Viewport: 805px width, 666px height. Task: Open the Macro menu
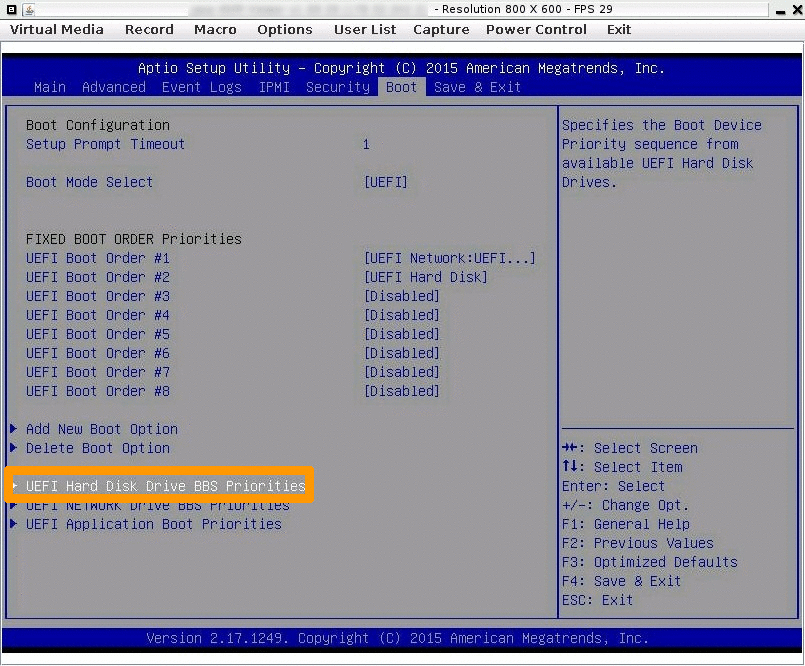coord(215,30)
